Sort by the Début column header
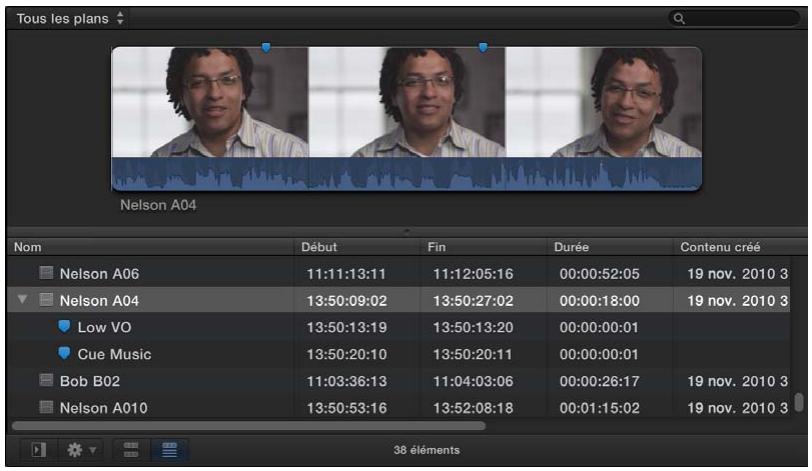 [356, 247]
